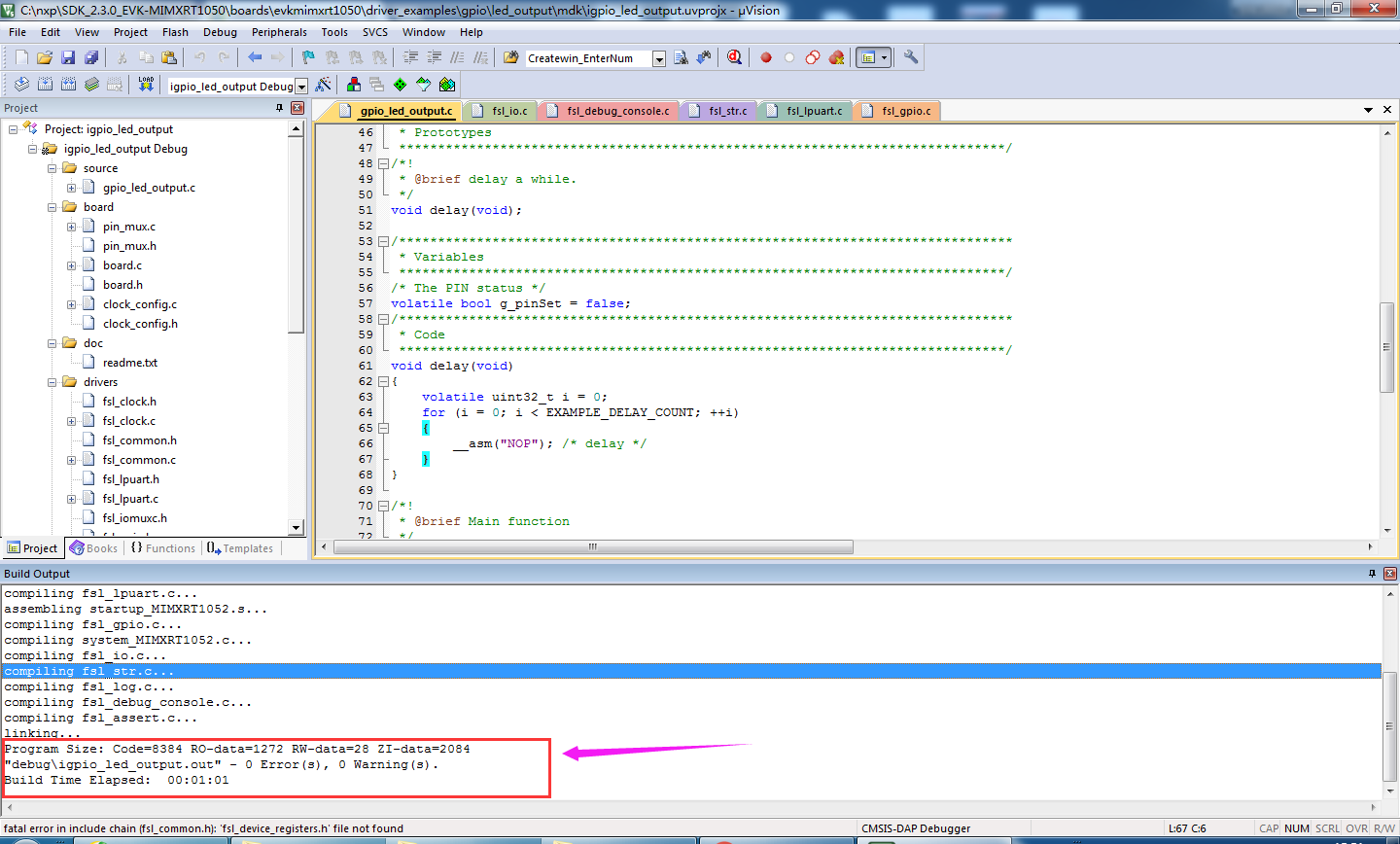Switch to the Functions panel tab

tap(163, 548)
